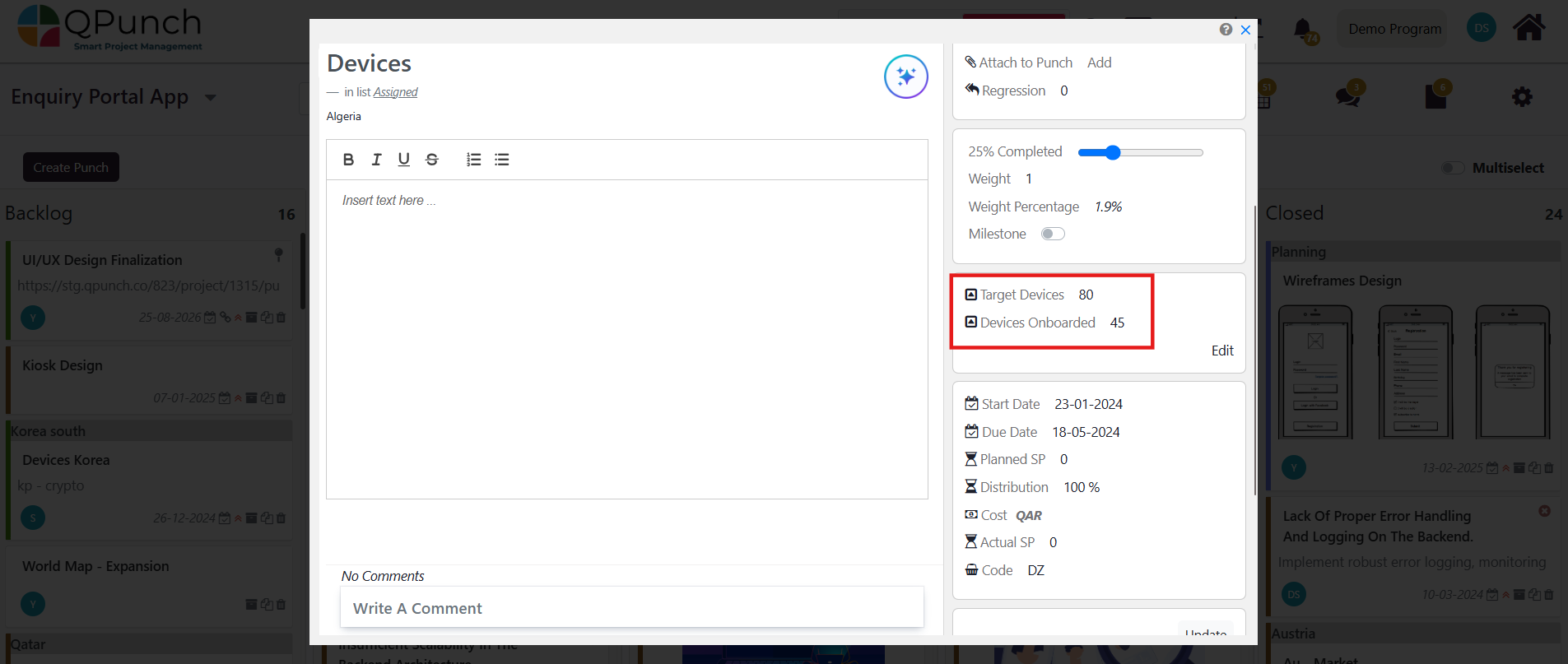Click Edit for custom device fields
1568x664 pixels.
(1221, 351)
